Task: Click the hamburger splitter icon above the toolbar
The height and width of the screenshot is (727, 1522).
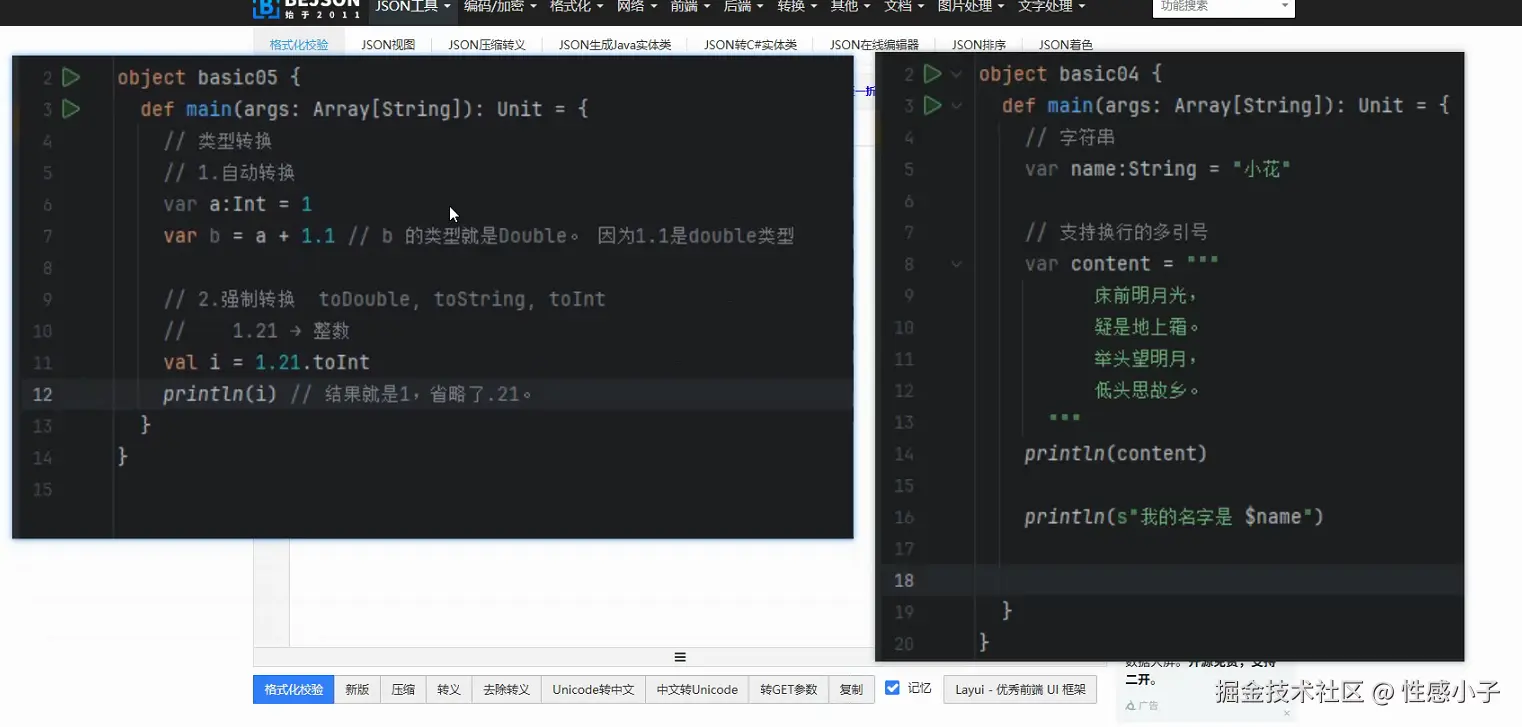Action: pos(680,657)
